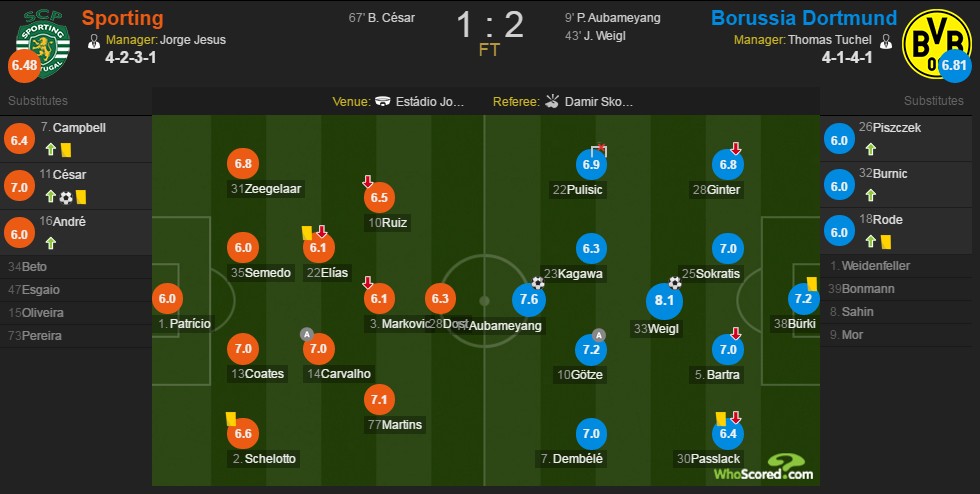Image resolution: width=980 pixels, height=494 pixels.
Task: Click the goal ball icon on Weigl
Action: (674, 283)
